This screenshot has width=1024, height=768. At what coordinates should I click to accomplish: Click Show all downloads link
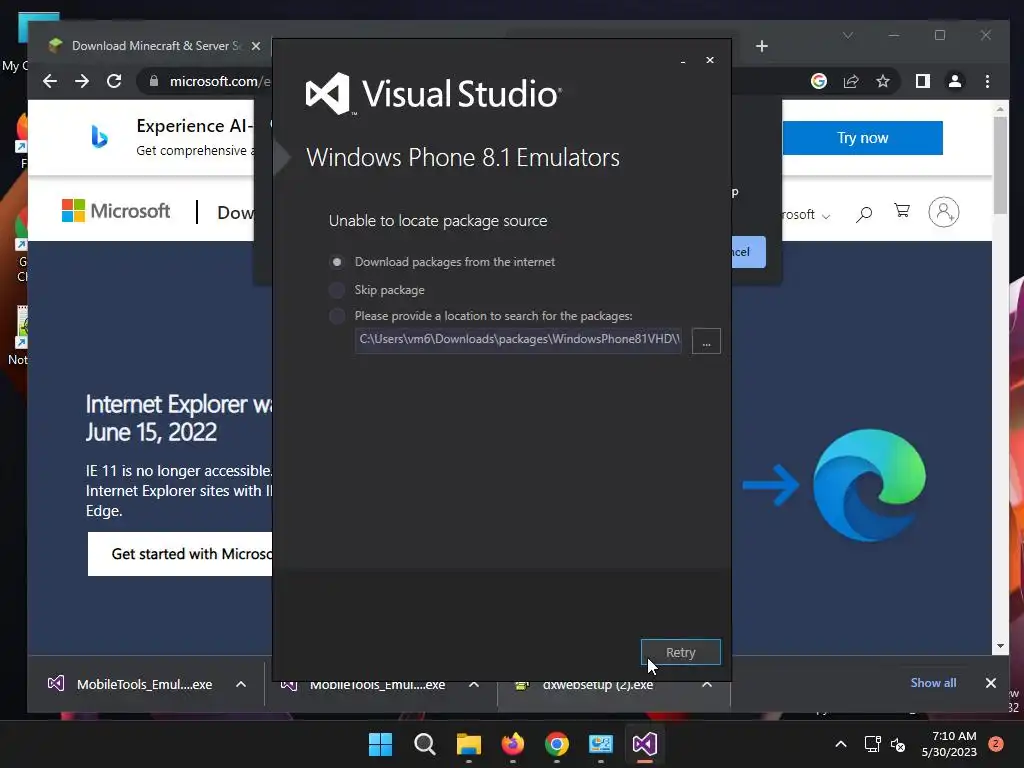(x=933, y=682)
